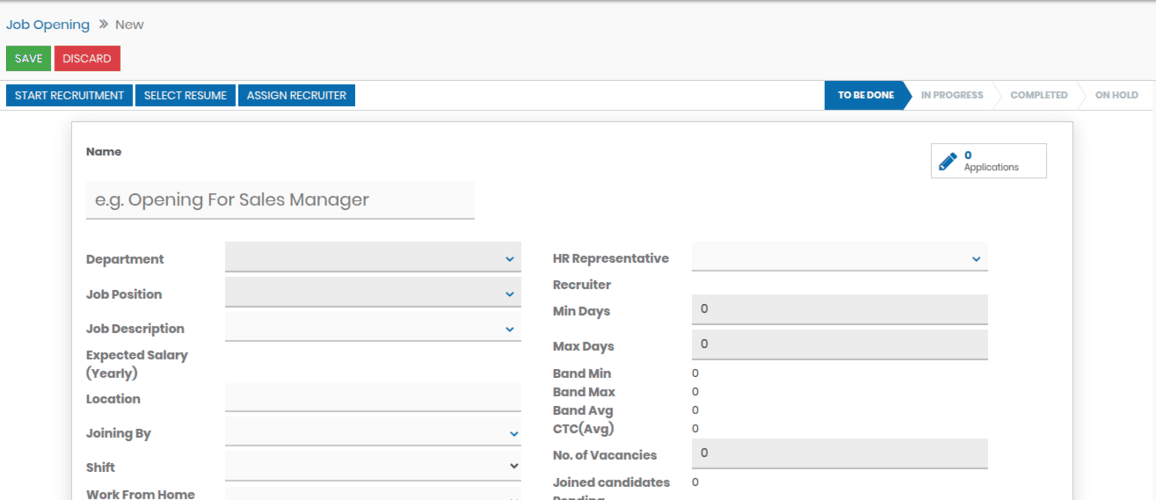Click Assign Recruiter button
The height and width of the screenshot is (500, 1156).
296,96
